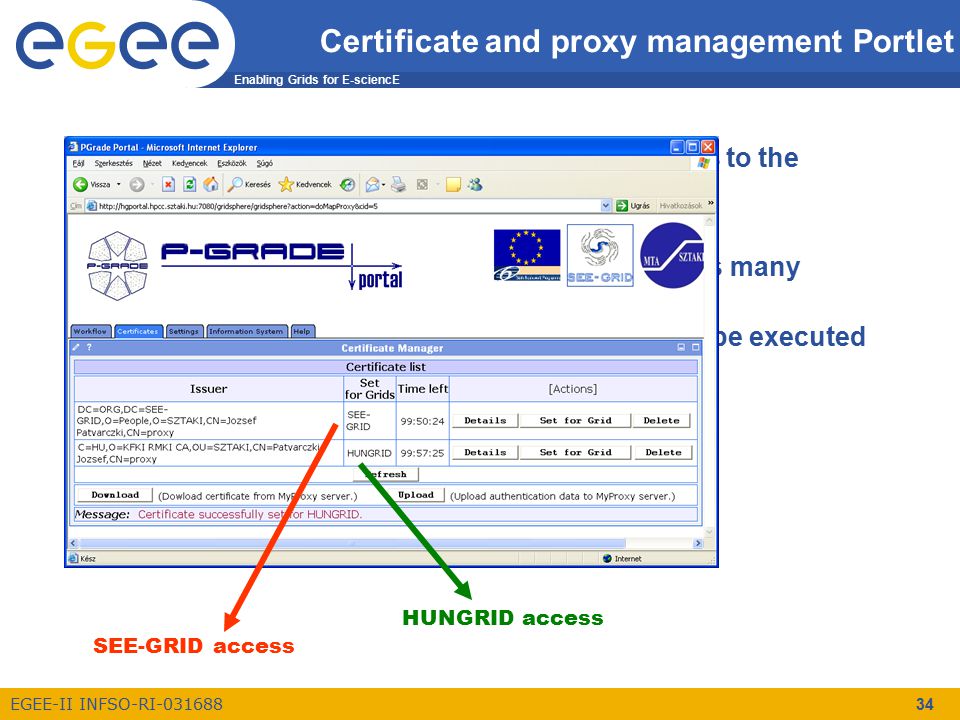Click the HUNGRID grid cell

coord(369,453)
